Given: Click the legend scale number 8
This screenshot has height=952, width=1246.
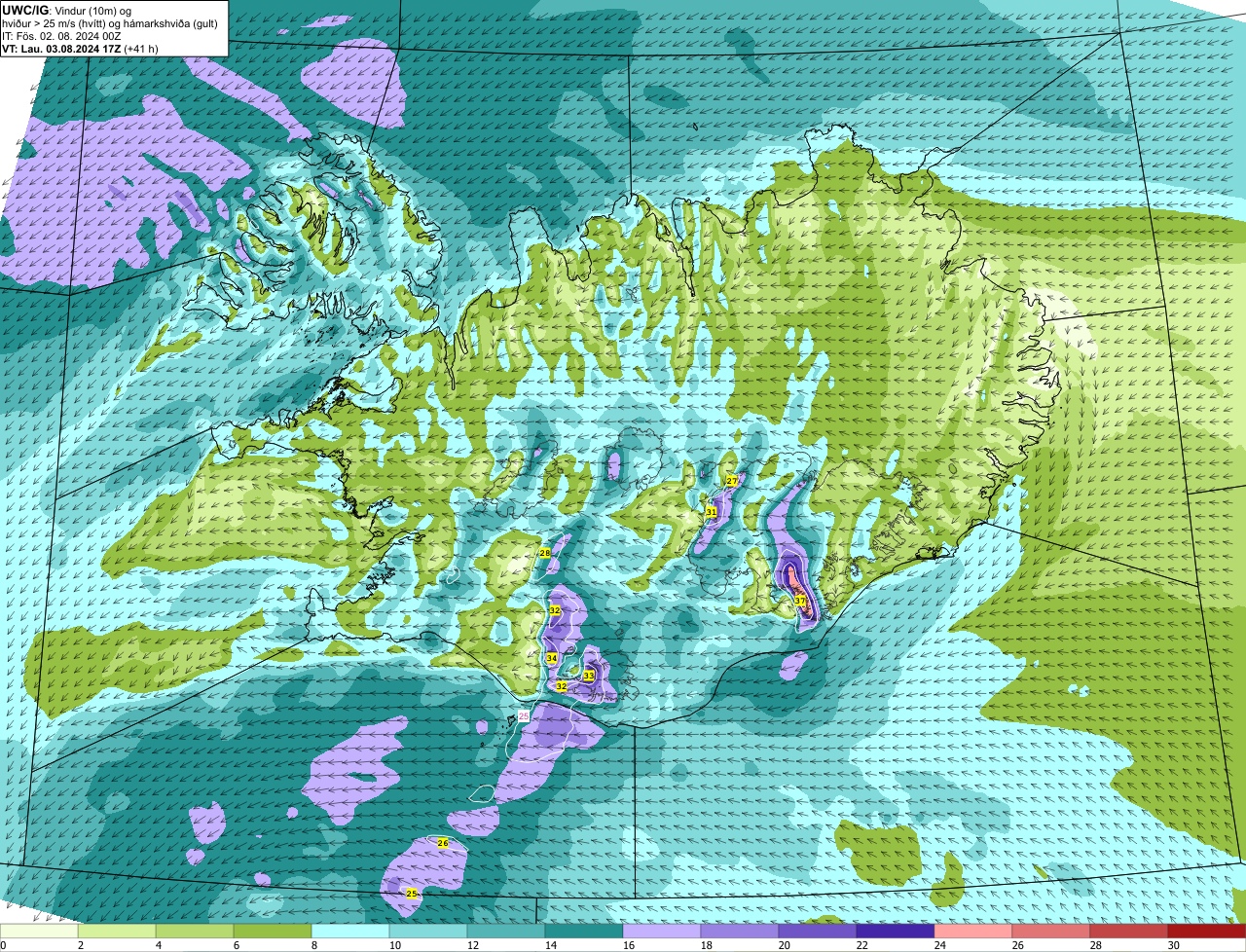Looking at the screenshot, I should tap(313, 945).
